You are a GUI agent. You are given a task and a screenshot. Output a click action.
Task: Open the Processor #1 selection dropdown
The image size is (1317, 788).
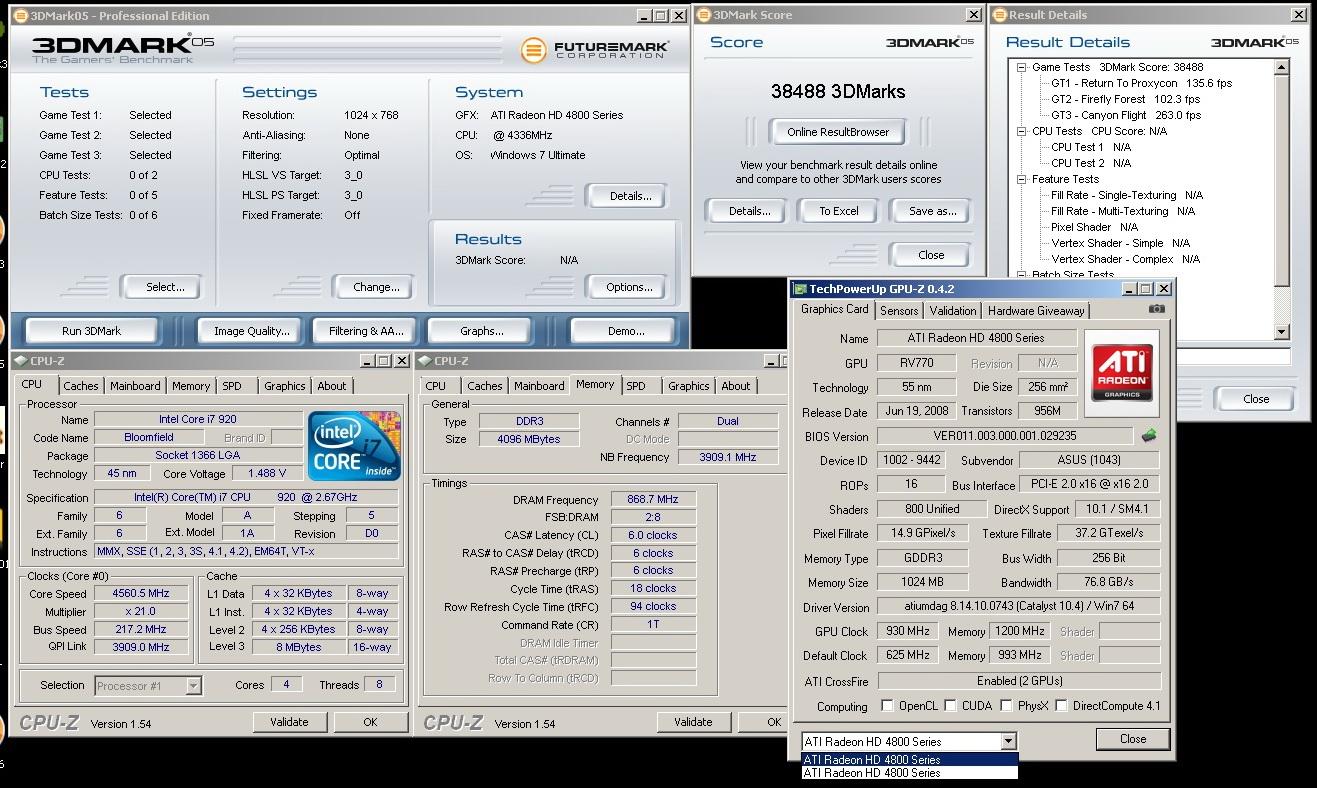click(193, 685)
